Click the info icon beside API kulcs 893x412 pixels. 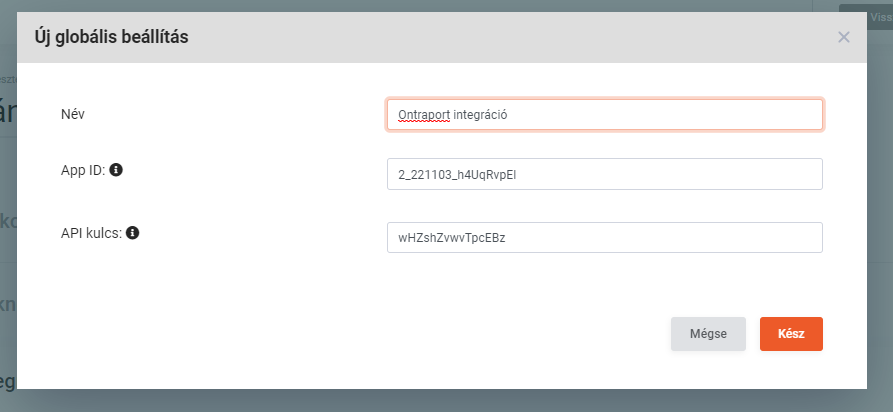click(132, 233)
